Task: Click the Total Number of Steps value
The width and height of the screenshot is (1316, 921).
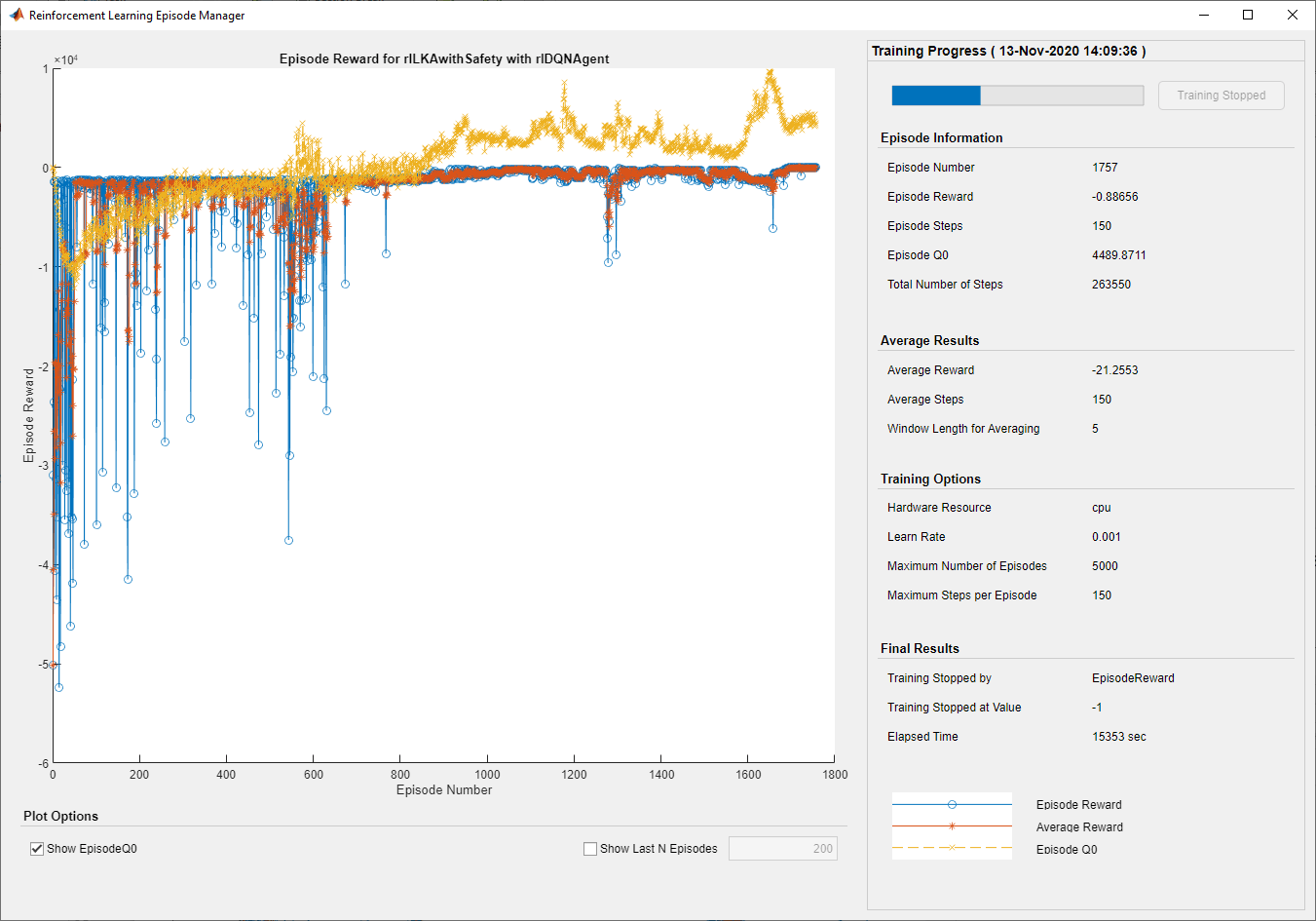Action: click(x=1111, y=285)
